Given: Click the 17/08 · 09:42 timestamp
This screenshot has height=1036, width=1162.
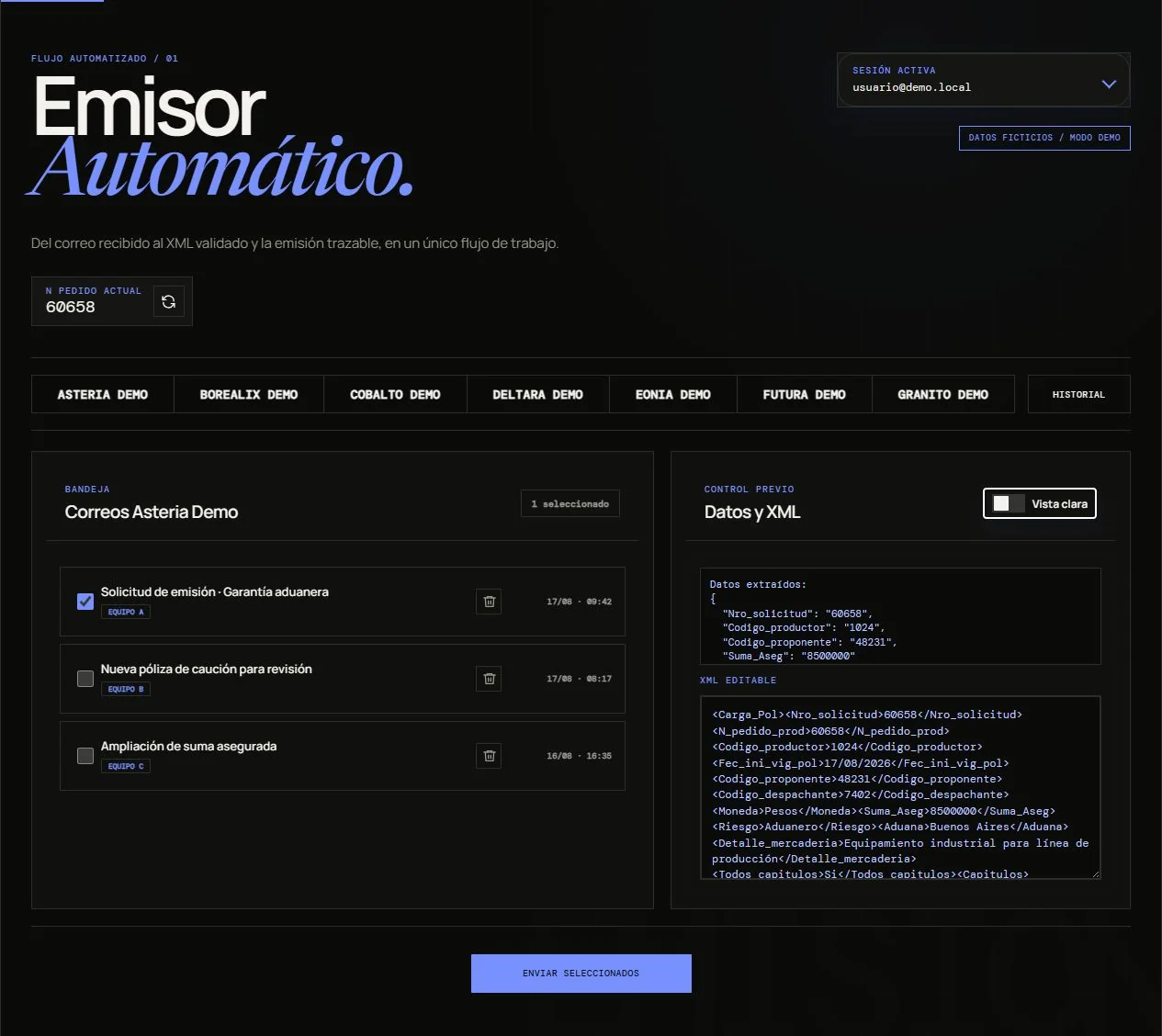Looking at the screenshot, I should point(579,602).
